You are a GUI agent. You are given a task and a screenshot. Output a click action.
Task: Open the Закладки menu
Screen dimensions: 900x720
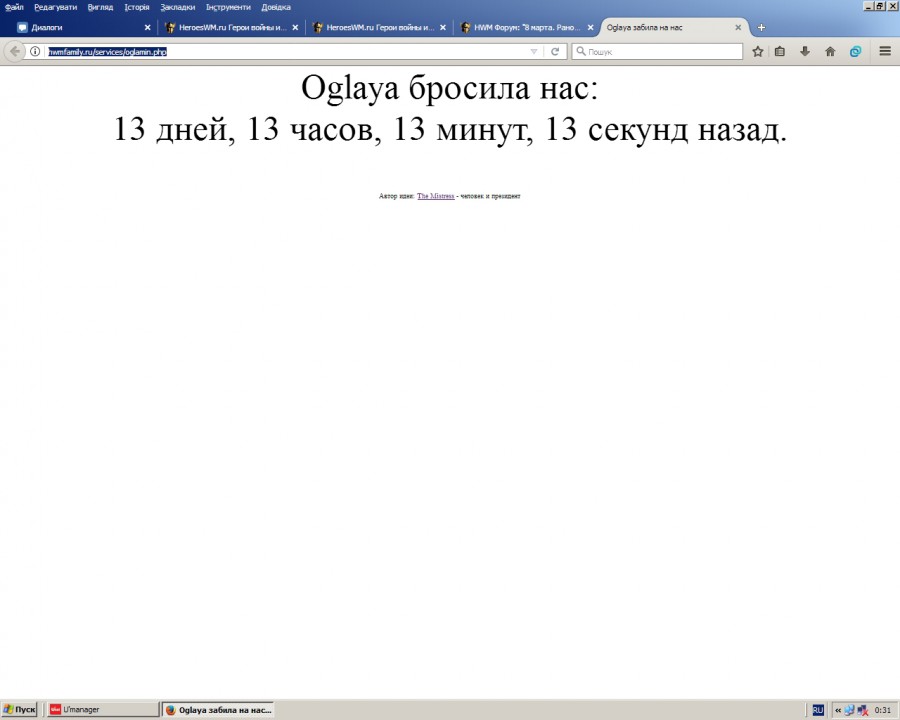tap(178, 7)
